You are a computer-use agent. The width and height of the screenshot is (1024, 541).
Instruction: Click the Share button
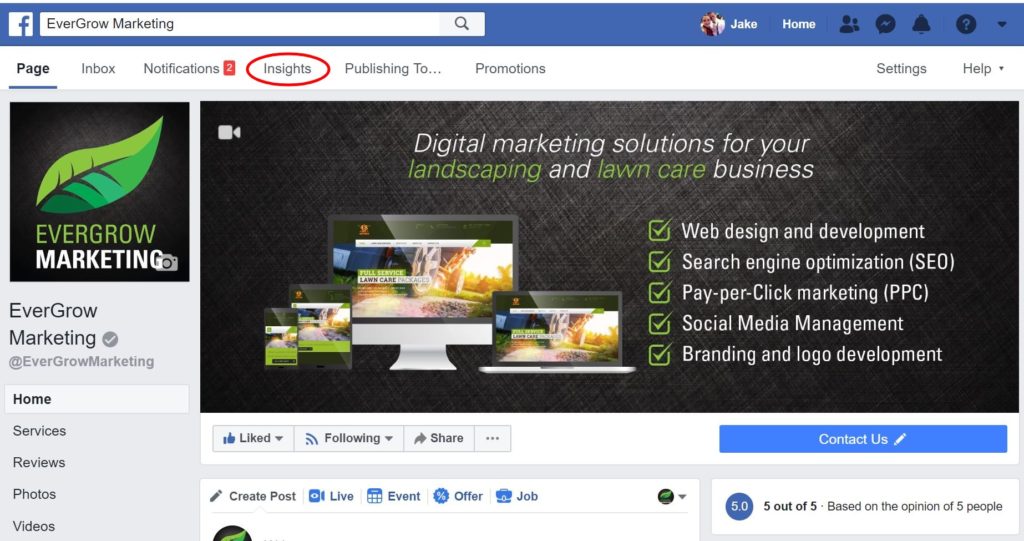pos(439,438)
